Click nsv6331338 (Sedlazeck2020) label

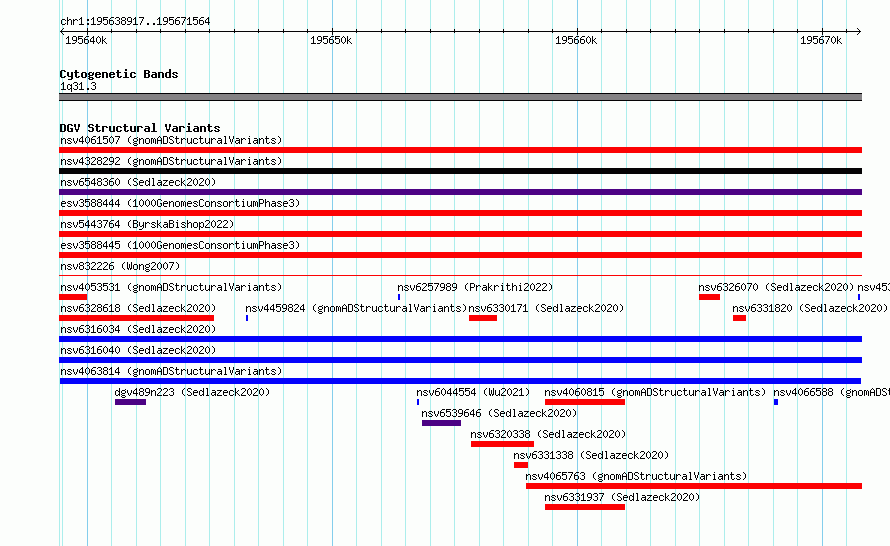pos(591,455)
